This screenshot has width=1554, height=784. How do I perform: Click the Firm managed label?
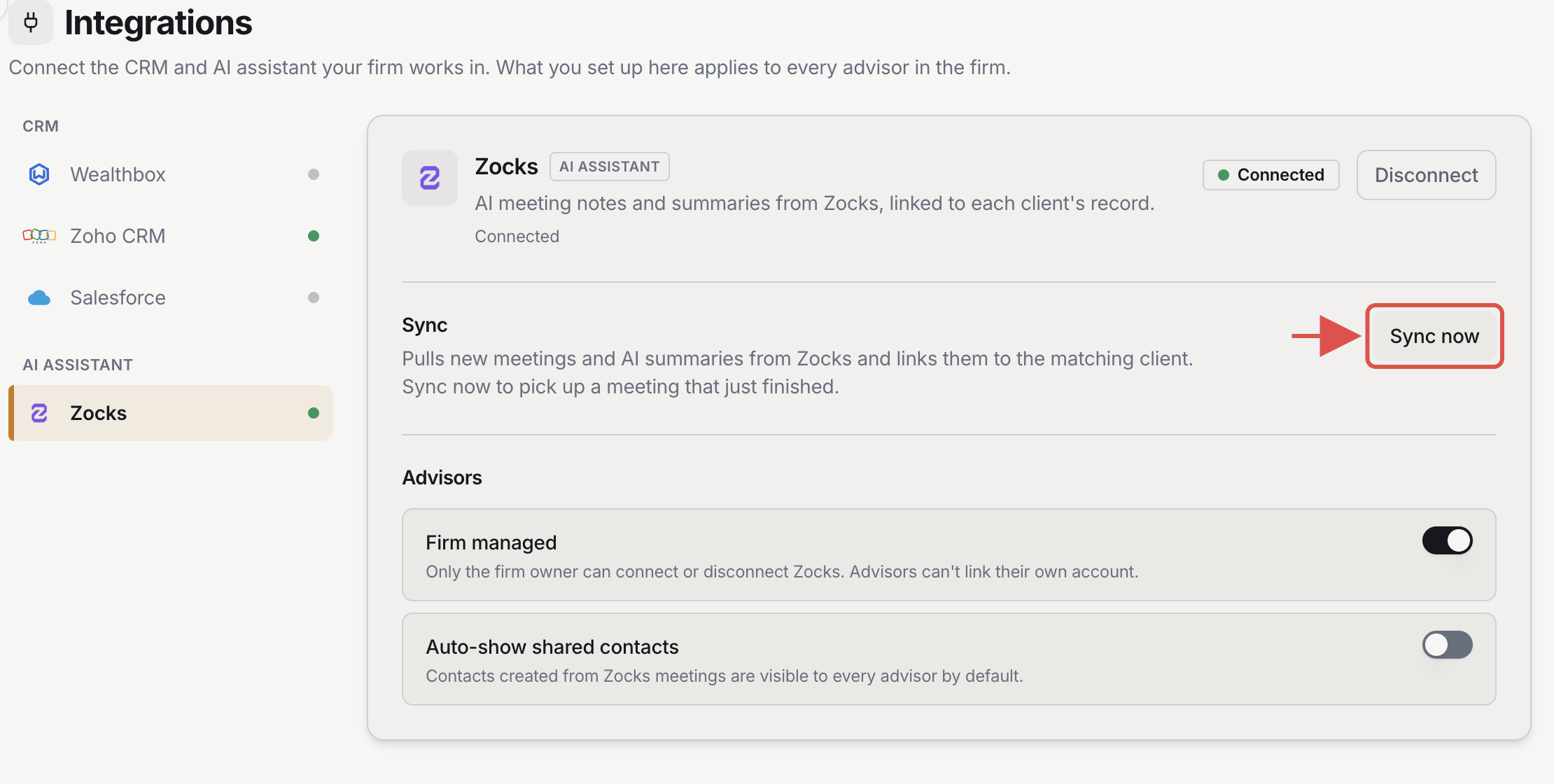[491, 542]
